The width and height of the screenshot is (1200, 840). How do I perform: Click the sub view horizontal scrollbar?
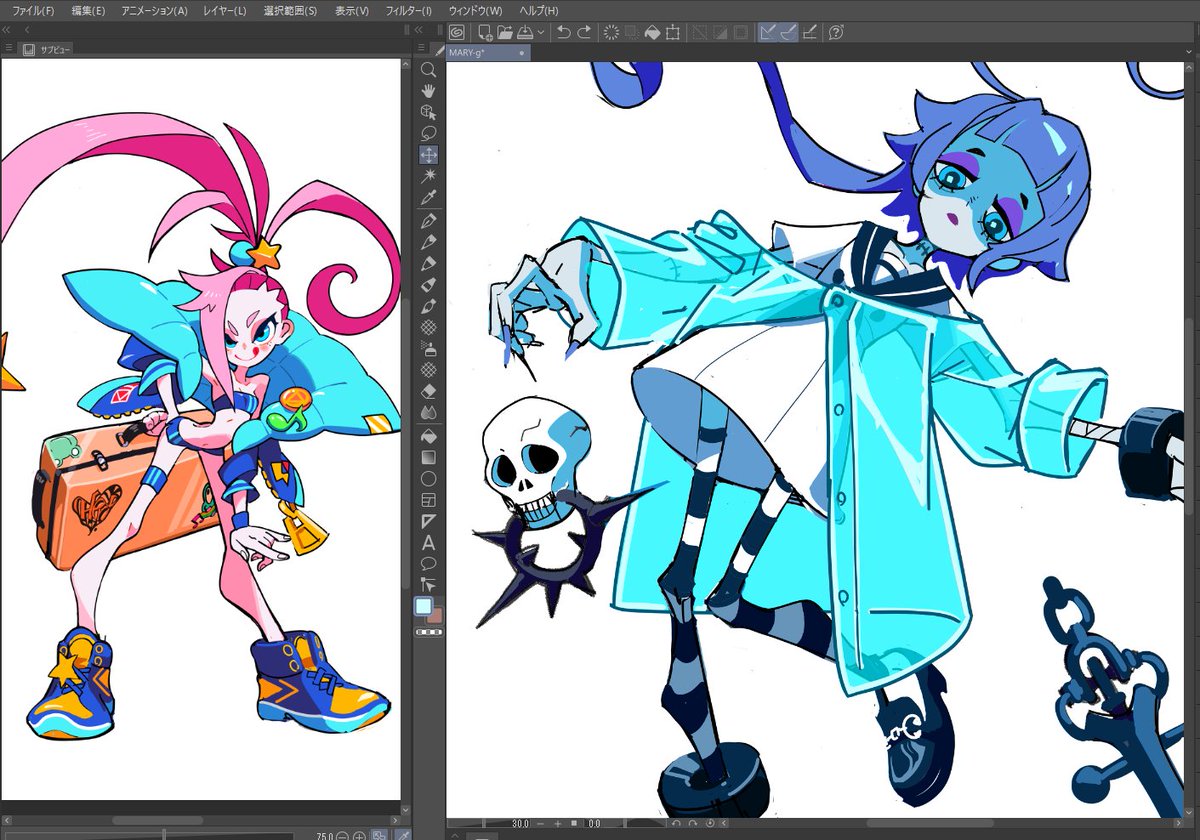coord(158,820)
